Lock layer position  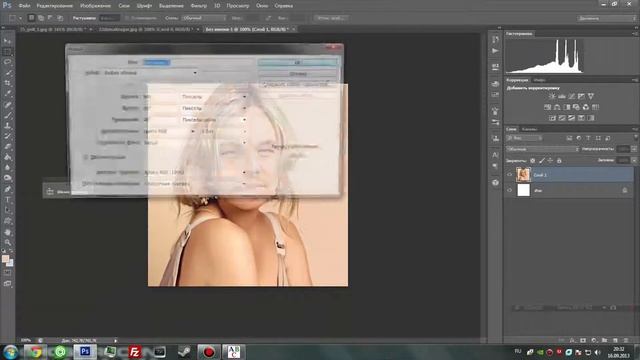tap(550, 160)
